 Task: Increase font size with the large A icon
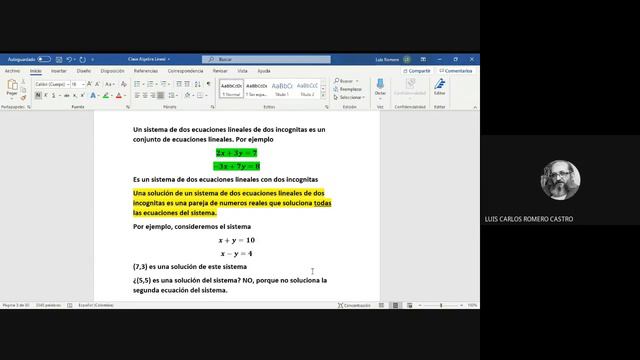[89, 84]
